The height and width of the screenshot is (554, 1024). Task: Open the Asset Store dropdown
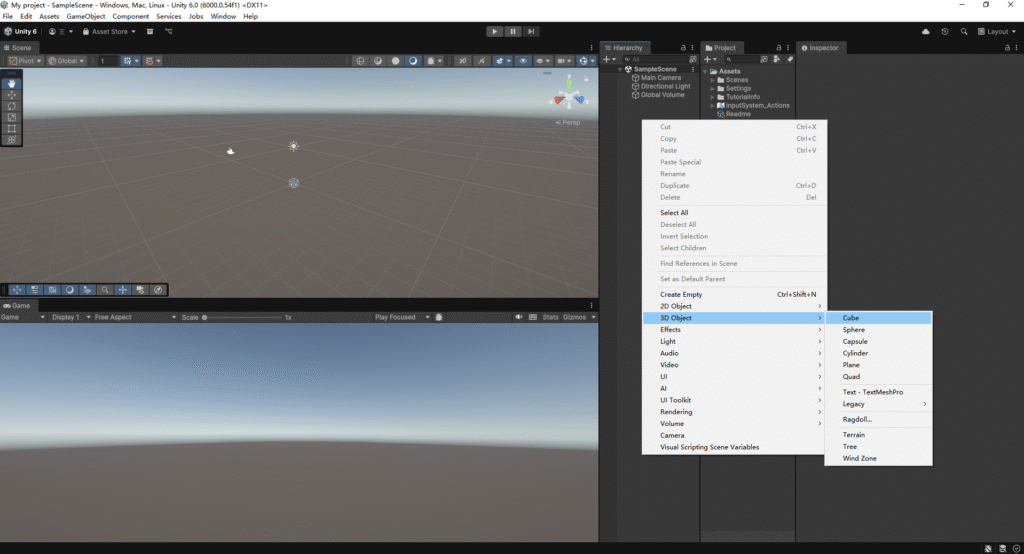point(109,31)
